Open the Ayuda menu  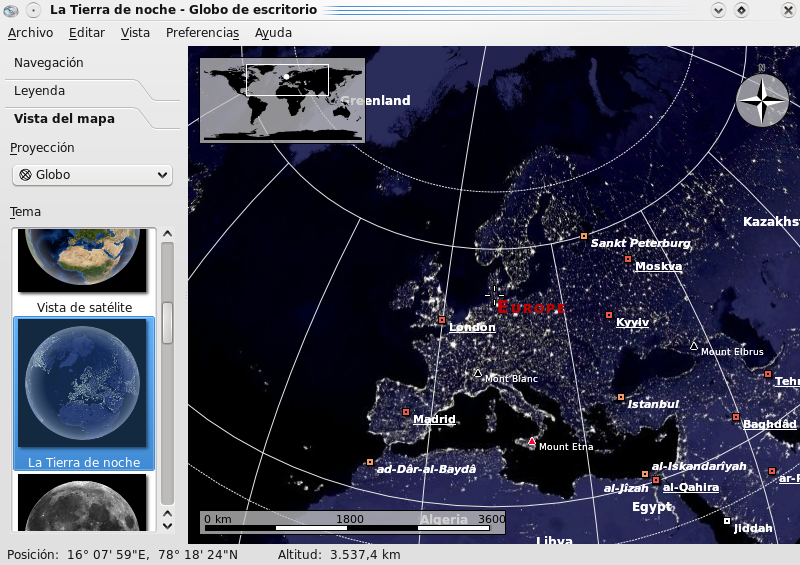pyautogui.click(x=273, y=33)
